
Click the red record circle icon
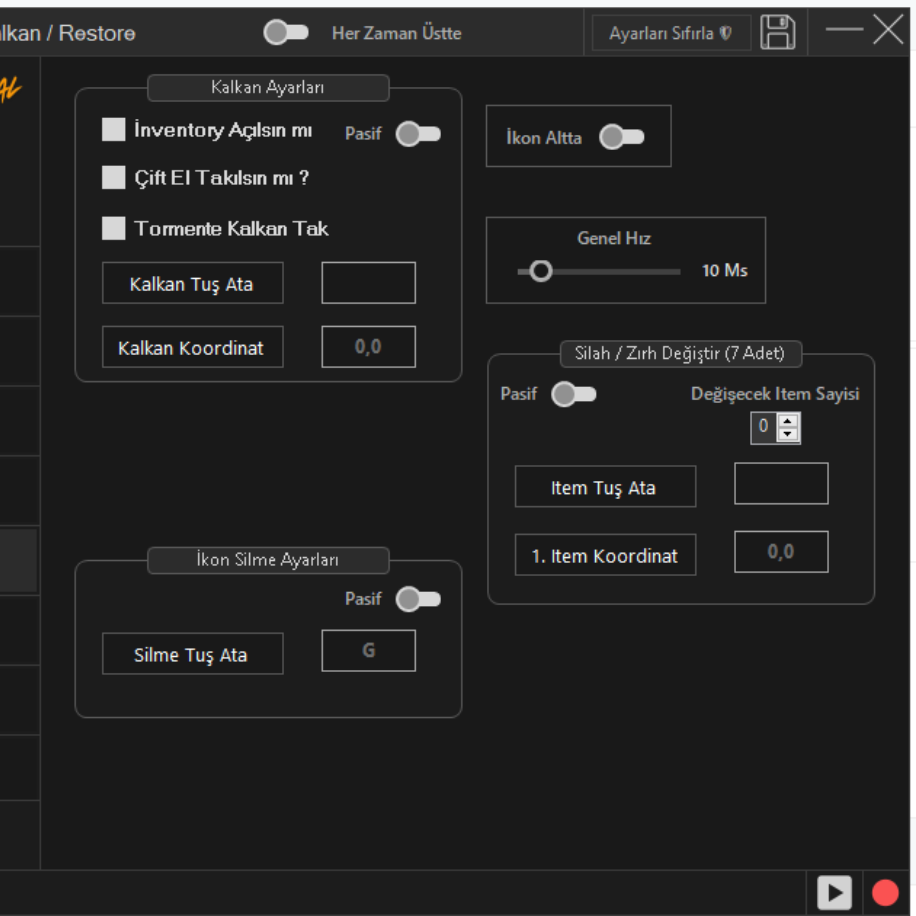885,892
